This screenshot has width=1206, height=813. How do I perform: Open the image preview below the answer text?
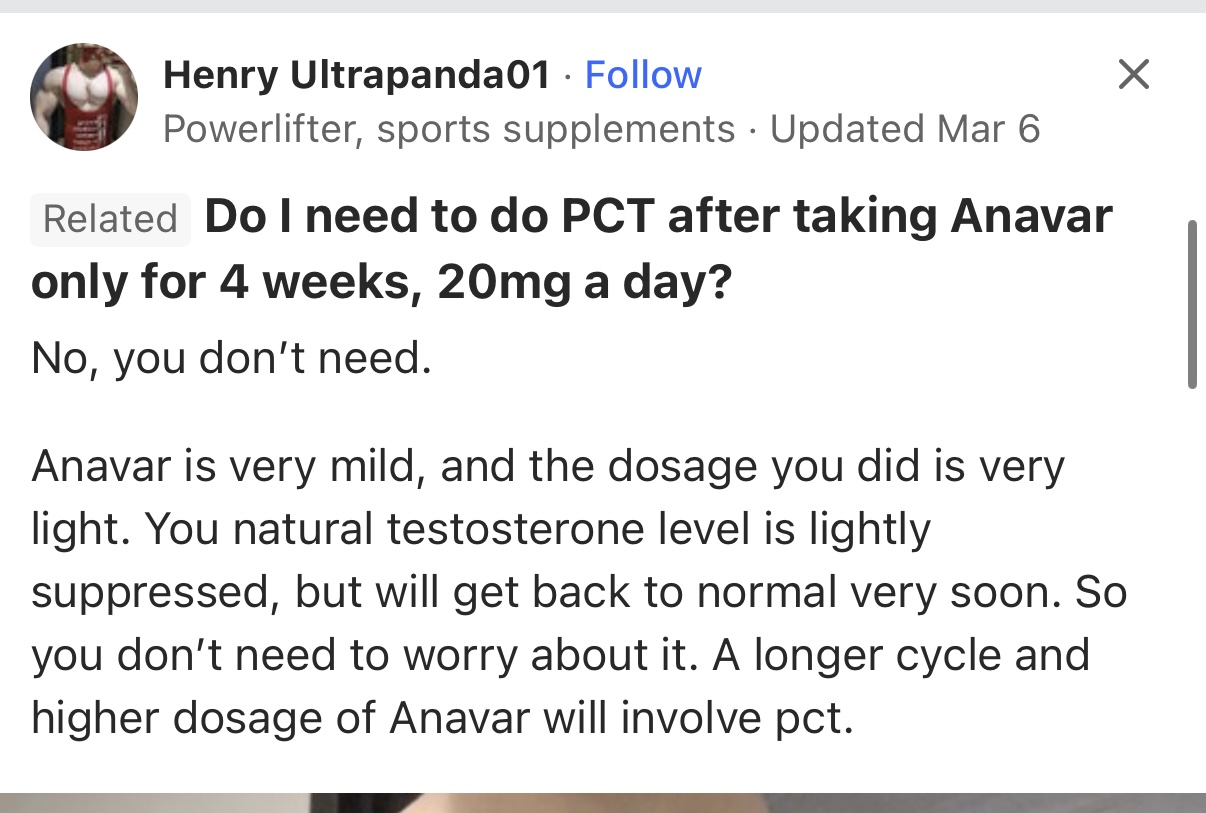(x=603, y=803)
